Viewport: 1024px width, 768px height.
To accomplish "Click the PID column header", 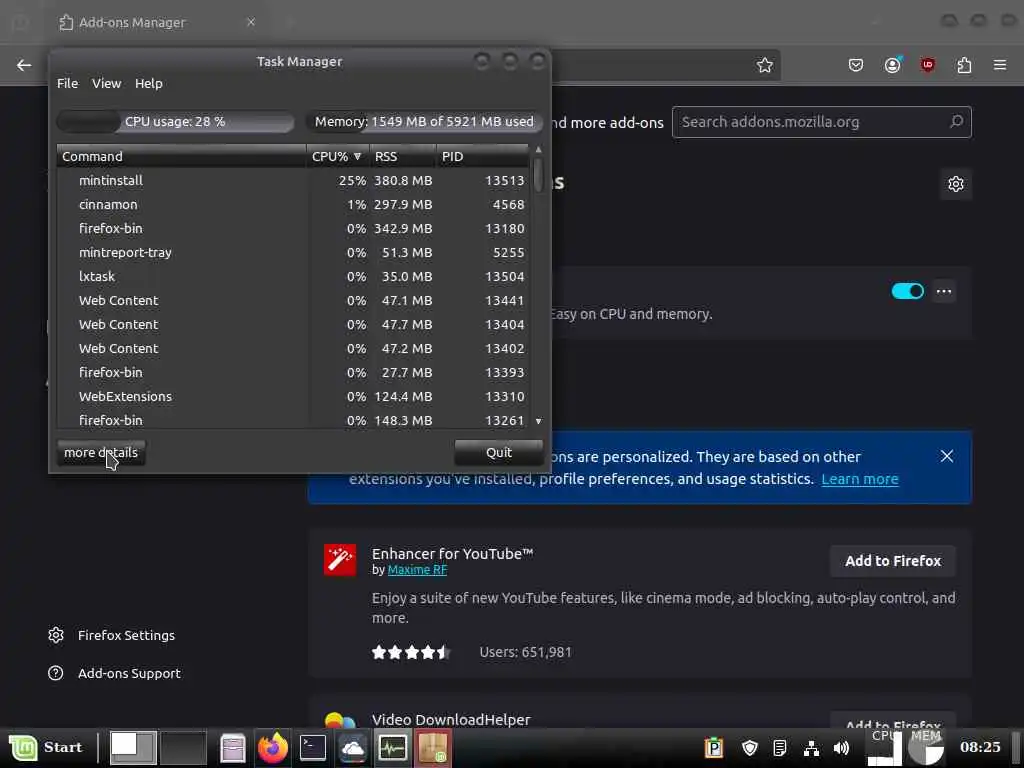I will [x=483, y=157].
